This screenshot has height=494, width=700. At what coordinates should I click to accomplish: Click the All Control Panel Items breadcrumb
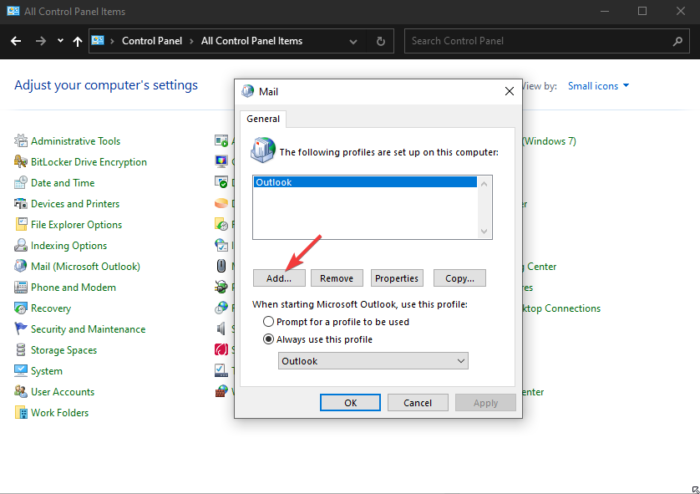[x=252, y=41]
